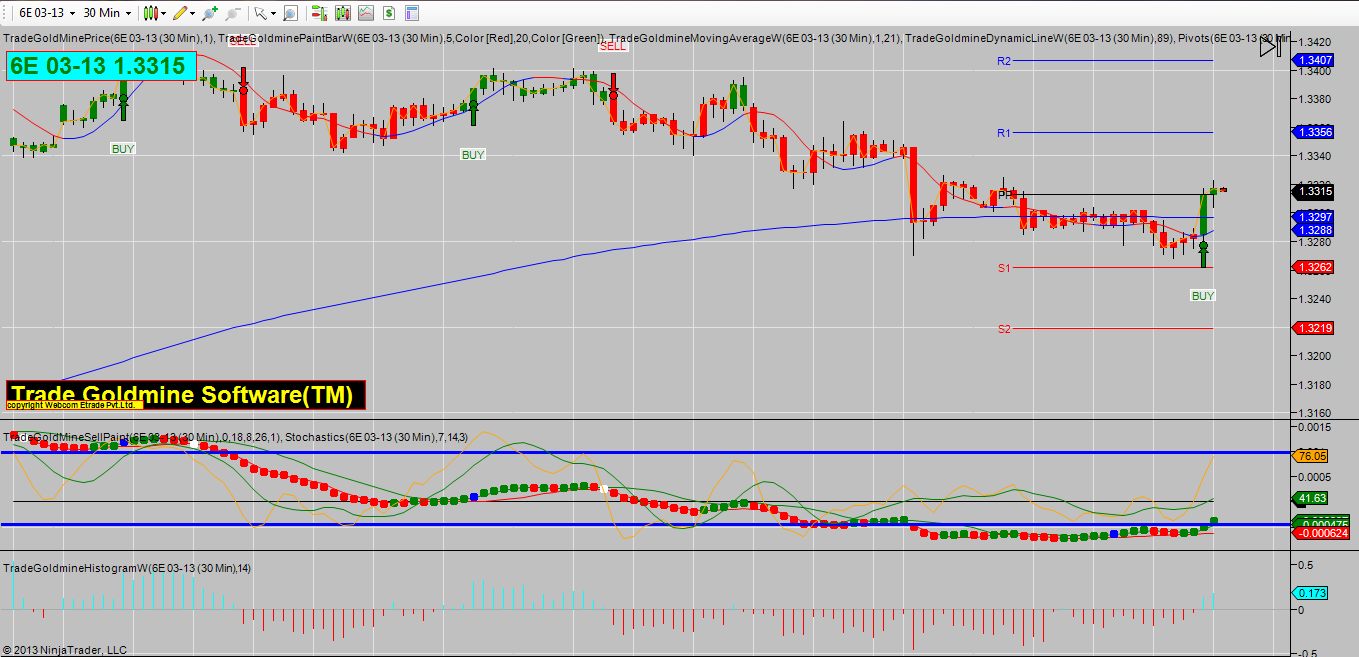The image size is (1359, 657).
Task: Click the rightmost BUY signal label
Action: pos(1203,296)
